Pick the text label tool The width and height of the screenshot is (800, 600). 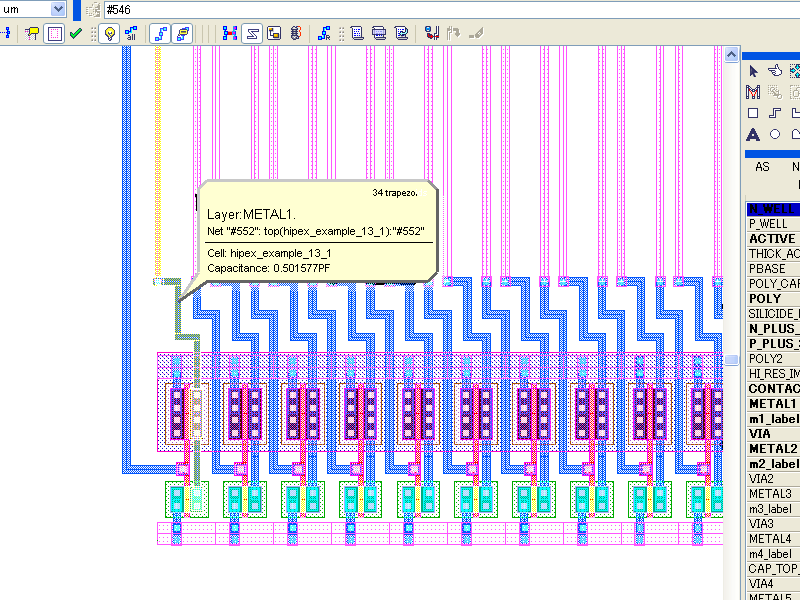coord(754,135)
